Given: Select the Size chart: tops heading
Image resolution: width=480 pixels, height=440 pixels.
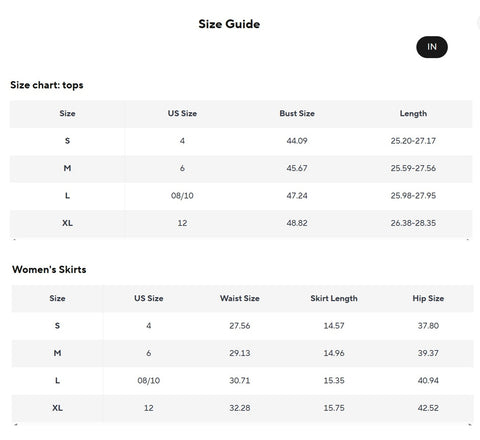Looking at the screenshot, I should 47,85.
